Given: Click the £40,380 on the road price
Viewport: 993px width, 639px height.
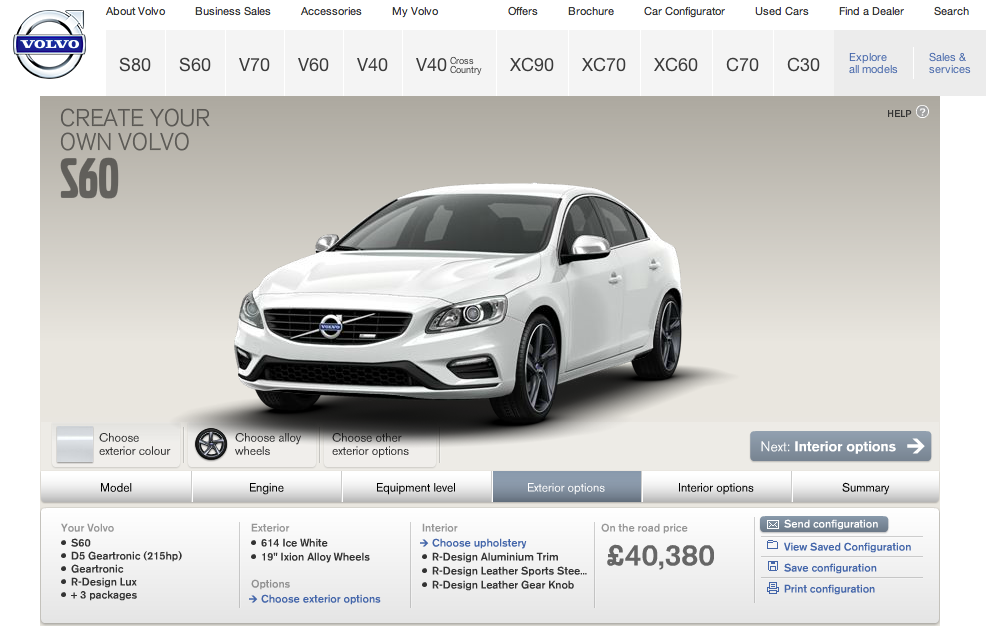Looking at the screenshot, I should point(661,556).
